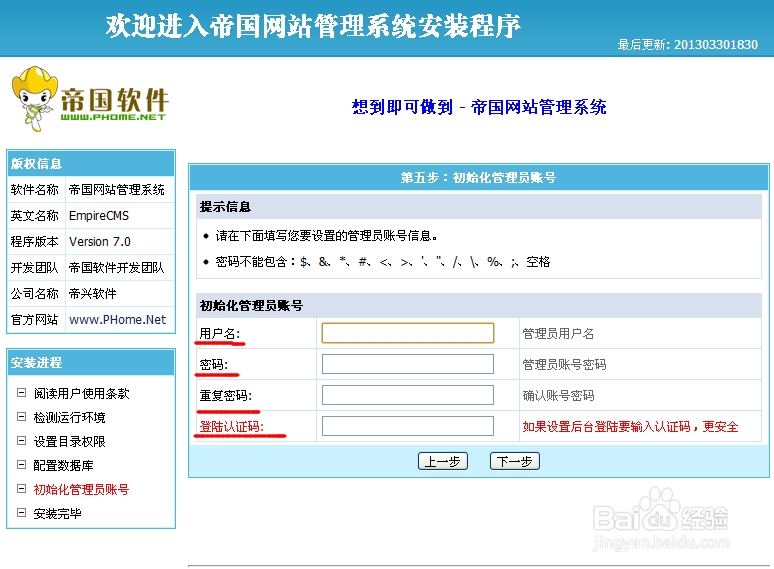Select 安装完毕 step text
The height and width of the screenshot is (569, 774).
[57, 514]
